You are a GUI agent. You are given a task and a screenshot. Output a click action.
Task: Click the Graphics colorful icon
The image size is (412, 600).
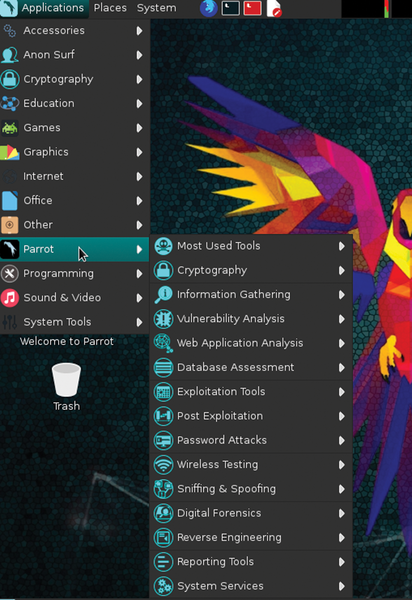point(10,152)
